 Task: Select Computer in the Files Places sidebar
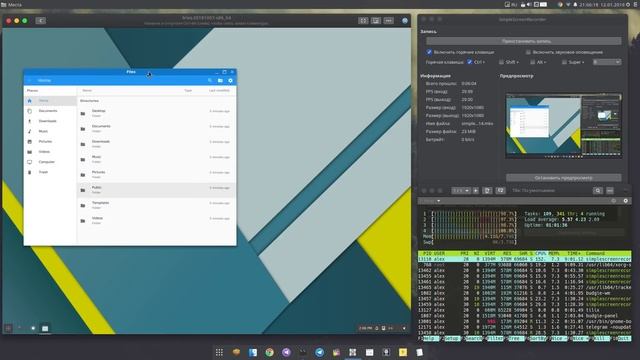point(50,162)
